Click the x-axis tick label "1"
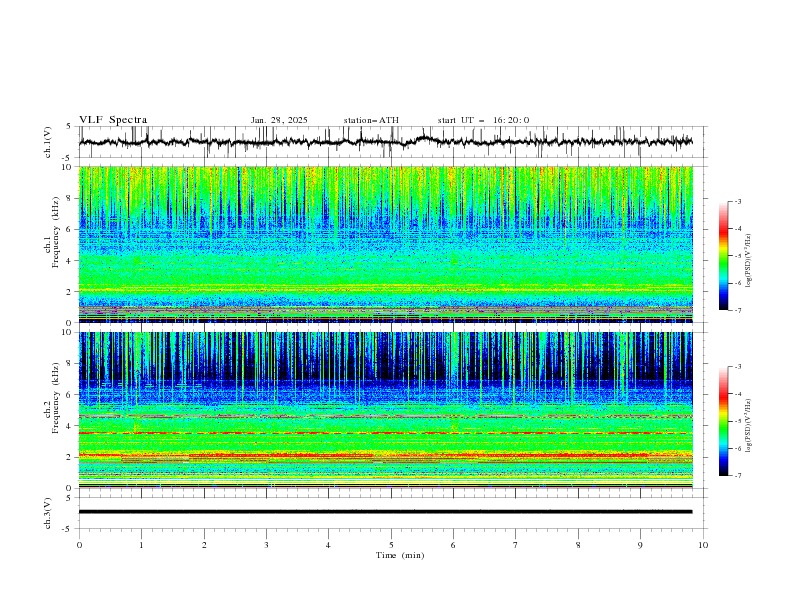 [x=141, y=545]
